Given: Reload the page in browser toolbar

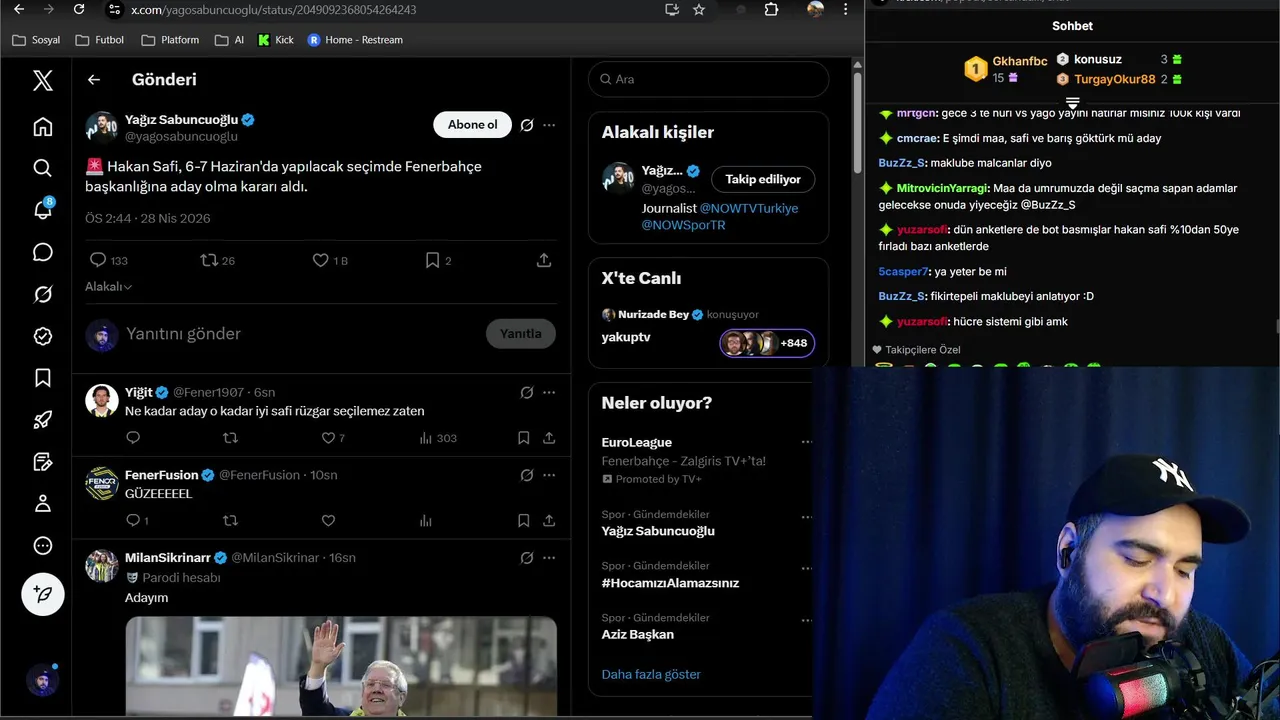Looking at the screenshot, I should click(79, 9).
